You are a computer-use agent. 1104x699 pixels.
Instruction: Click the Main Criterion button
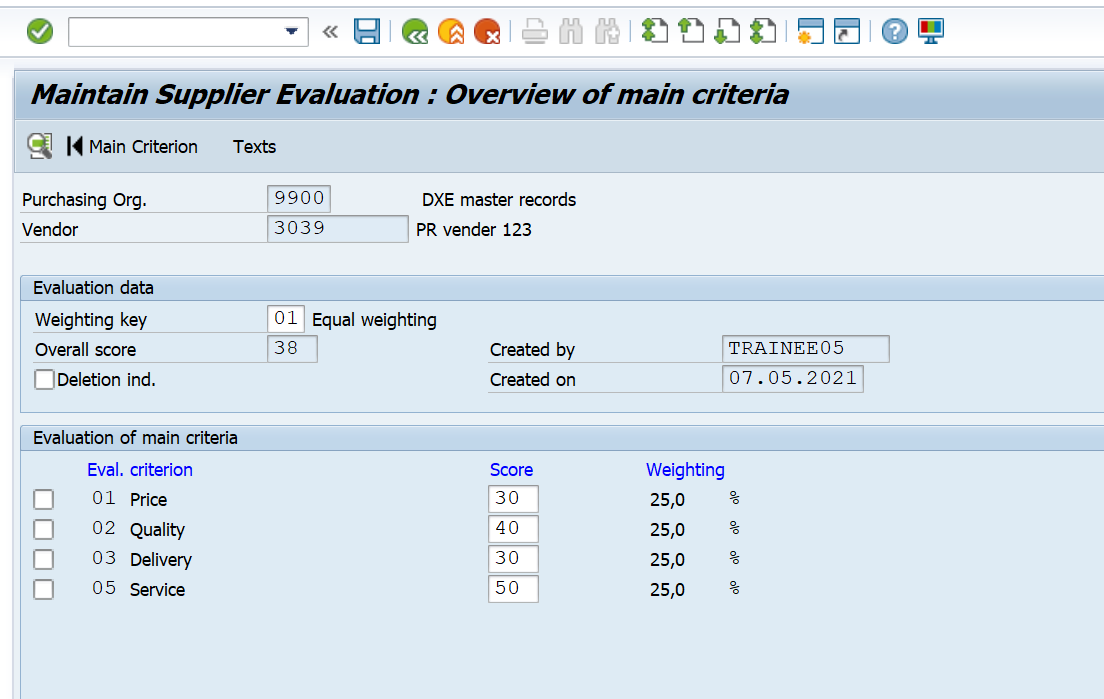132,146
